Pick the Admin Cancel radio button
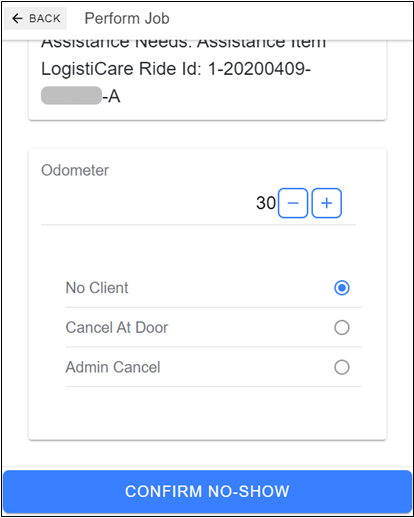414x518 pixels. pyautogui.click(x=342, y=367)
